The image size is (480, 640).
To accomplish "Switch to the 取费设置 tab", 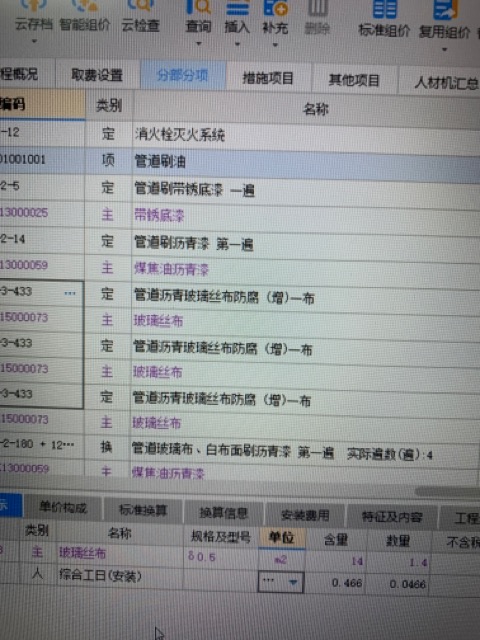I will tap(97, 75).
